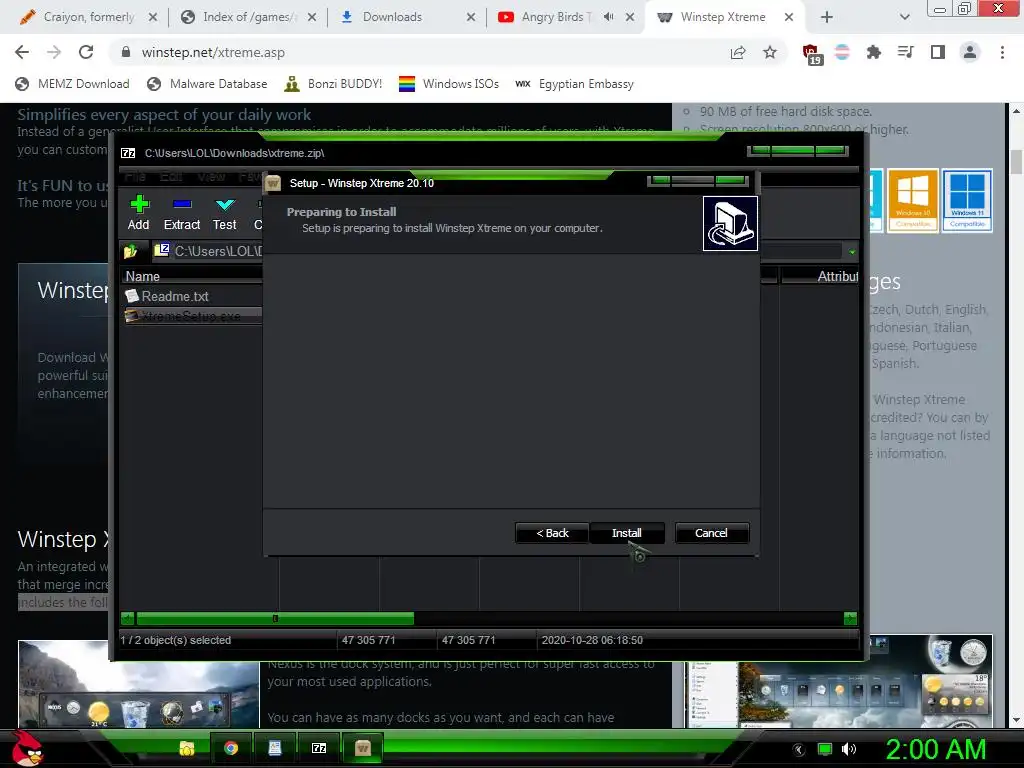Cancel the Winstep Xtreme setup
The width and height of the screenshot is (1024, 768).
click(711, 533)
